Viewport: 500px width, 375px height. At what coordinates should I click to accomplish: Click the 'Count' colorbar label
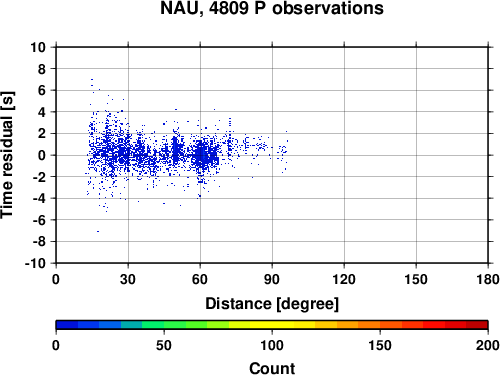click(272, 368)
